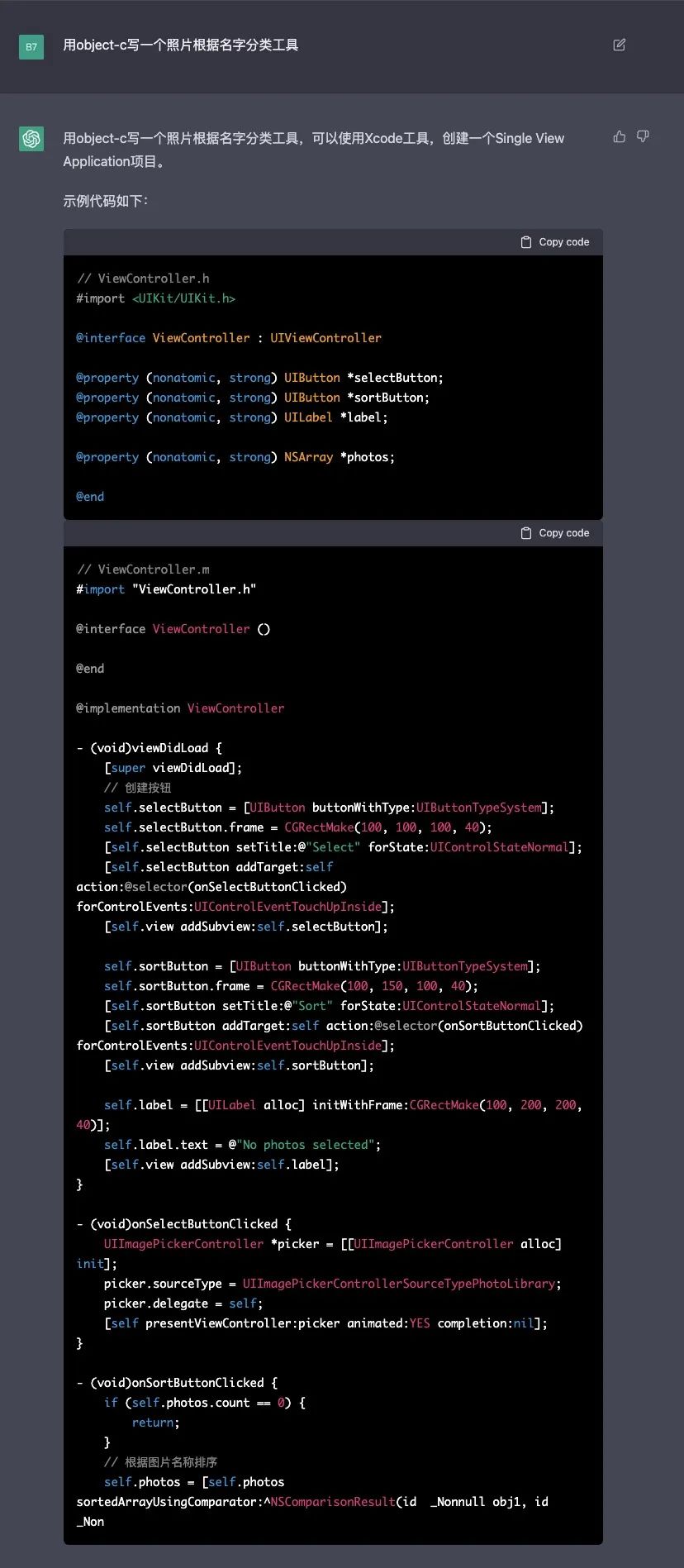Click the user prompt text about object-c
Viewport: 684px width, 1568px height.
pyautogui.click(x=181, y=45)
